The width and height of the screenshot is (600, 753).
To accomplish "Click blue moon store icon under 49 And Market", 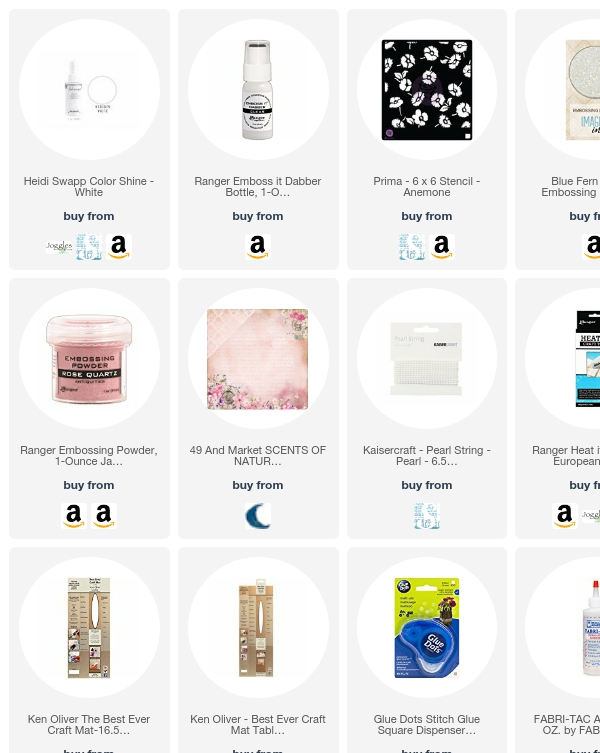I will [258, 516].
